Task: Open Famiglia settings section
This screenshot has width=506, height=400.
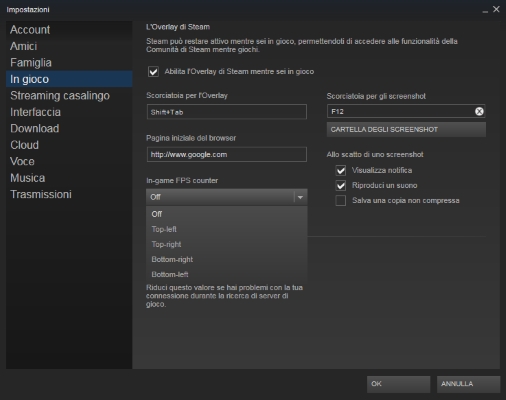Action: [69, 62]
